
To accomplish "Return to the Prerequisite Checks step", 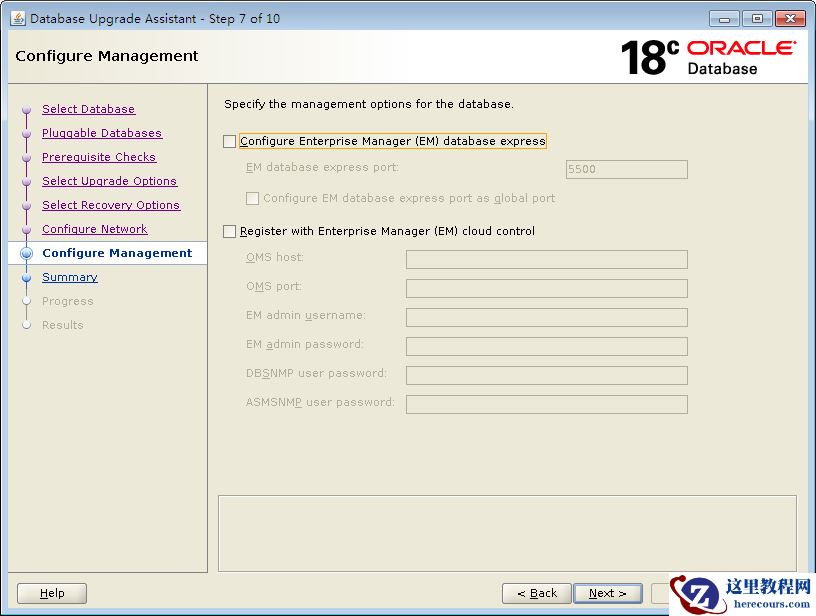I will pos(99,157).
